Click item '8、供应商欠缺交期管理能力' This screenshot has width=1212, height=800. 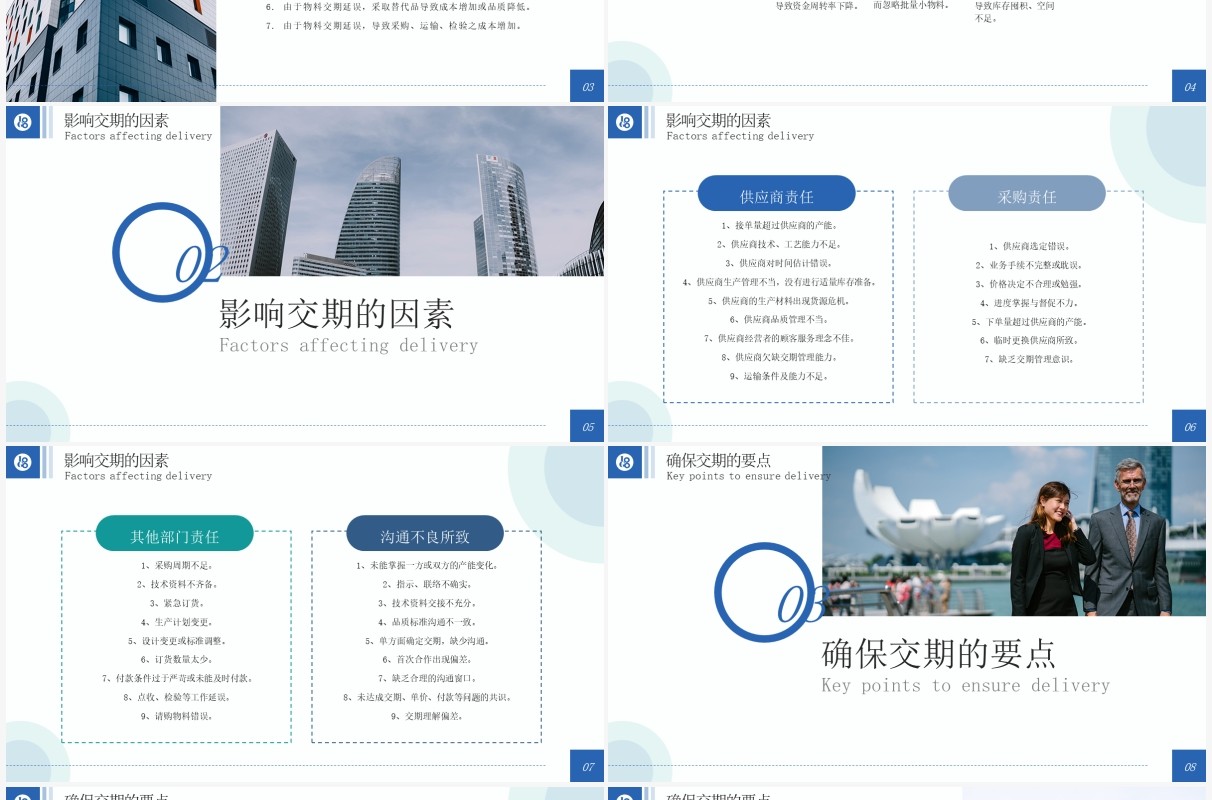point(778,357)
